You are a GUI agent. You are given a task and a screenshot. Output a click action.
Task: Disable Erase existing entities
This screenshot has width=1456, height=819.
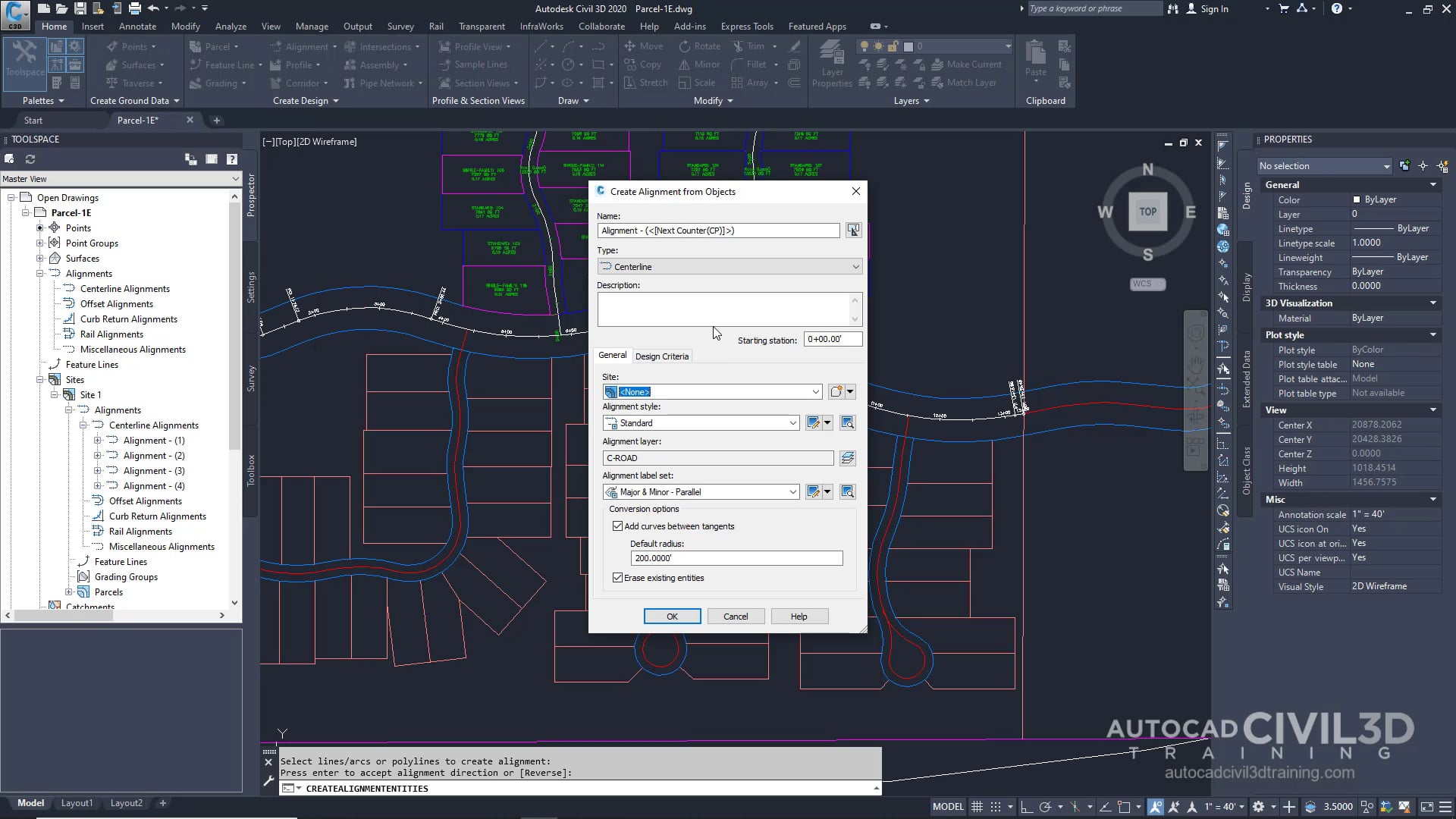tap(618, 577)
